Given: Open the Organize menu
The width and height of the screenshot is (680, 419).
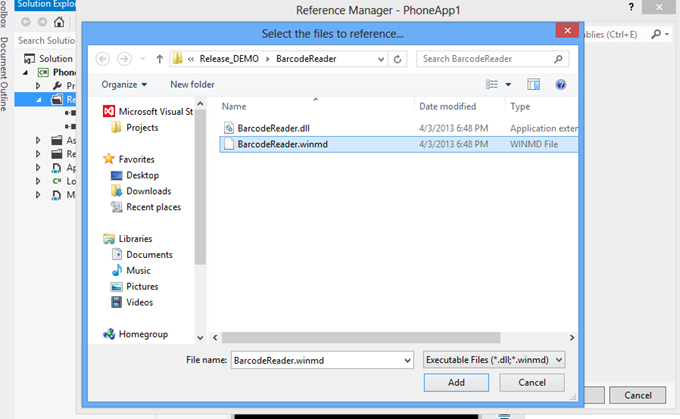Looking at the screenshot, I should pos(124,85).
